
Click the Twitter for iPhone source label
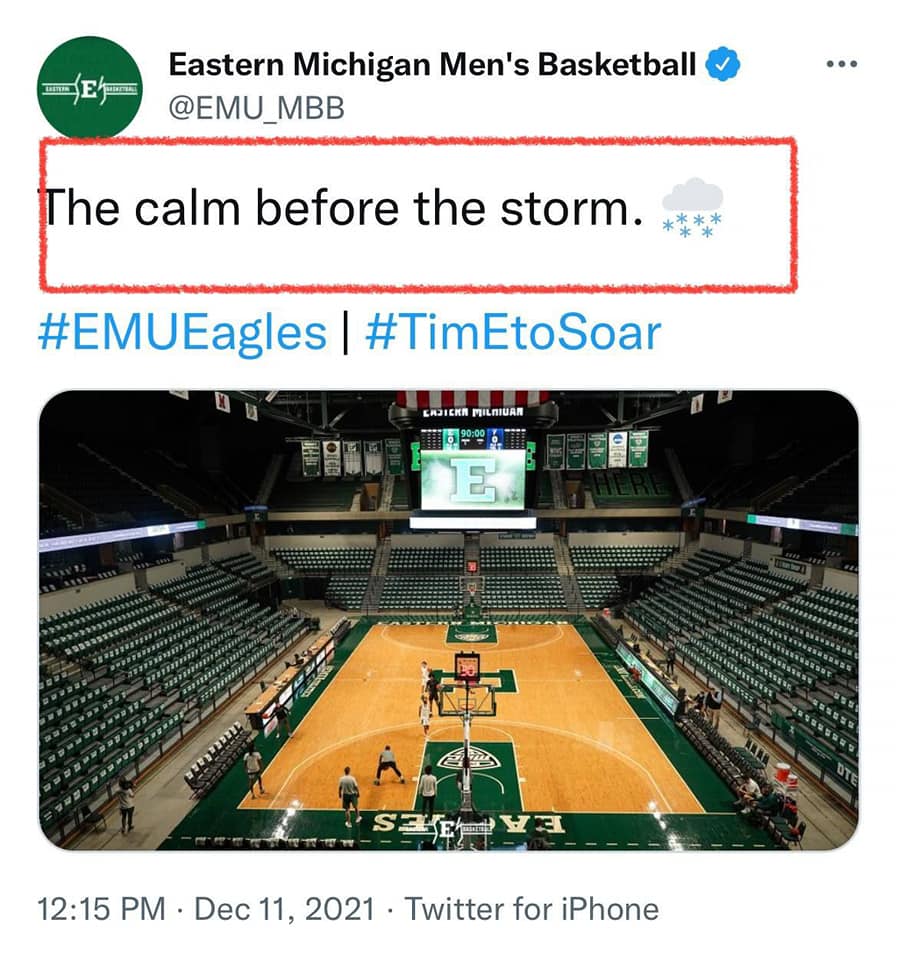532,909
